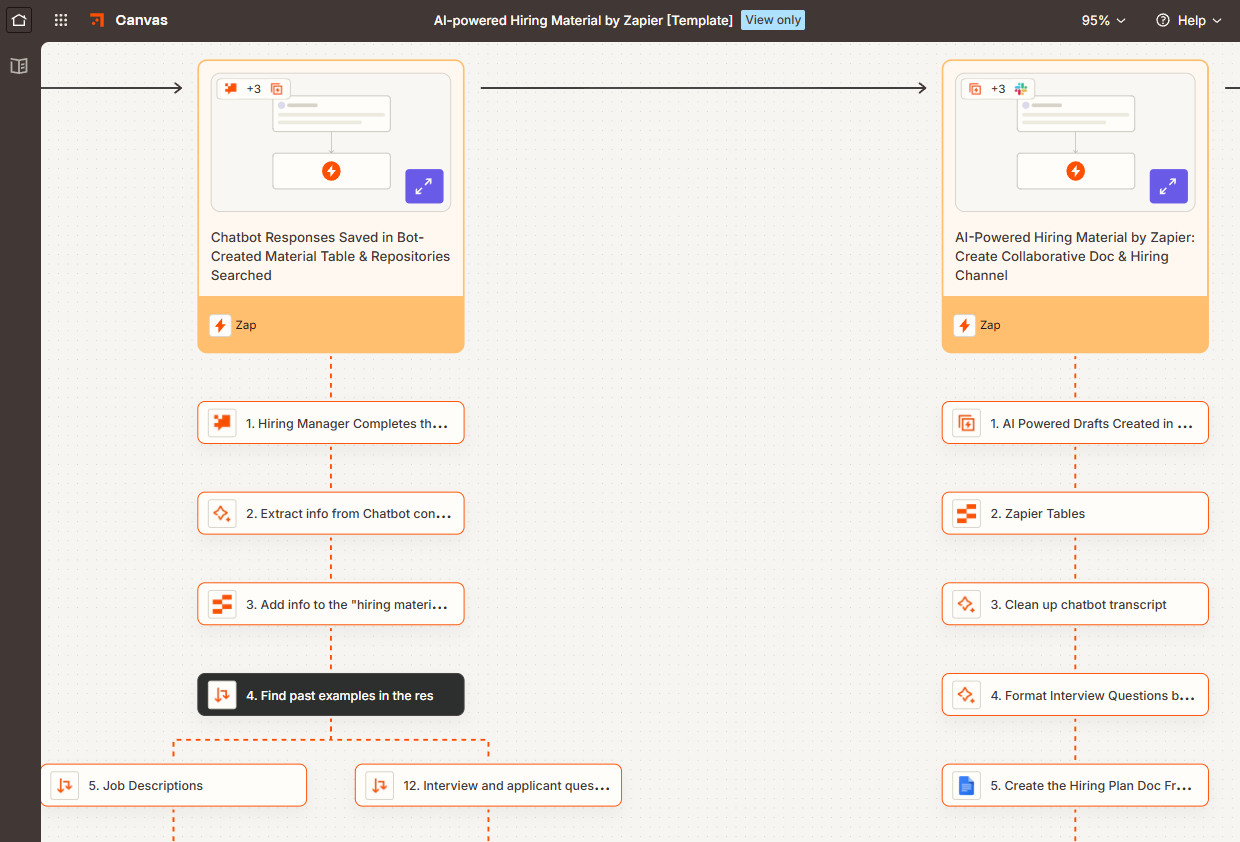Image resolution: width=1240 pixels, height=842 pixels.
Task: Click the Google Docs icon on 'Create the Hiring Plan Doc'
Action: (x=966, y=785)
